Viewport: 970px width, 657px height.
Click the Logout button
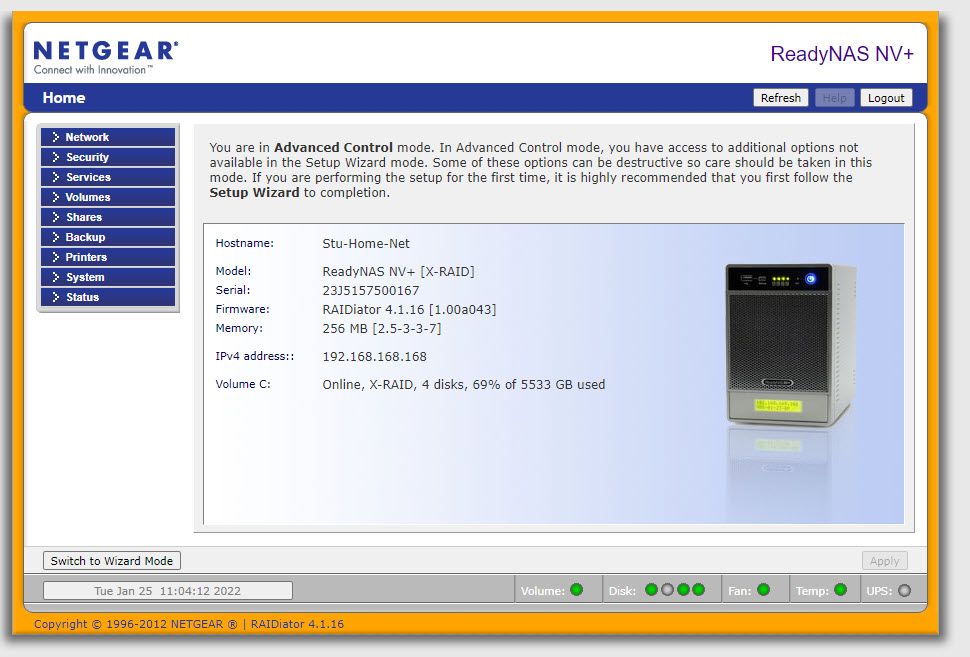885,98
